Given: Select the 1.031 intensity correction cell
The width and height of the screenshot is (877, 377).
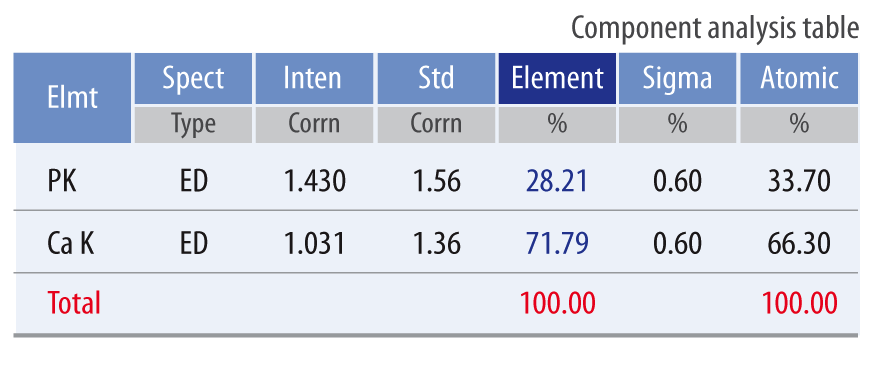Looking at the screenshot, I should (314, 243).
